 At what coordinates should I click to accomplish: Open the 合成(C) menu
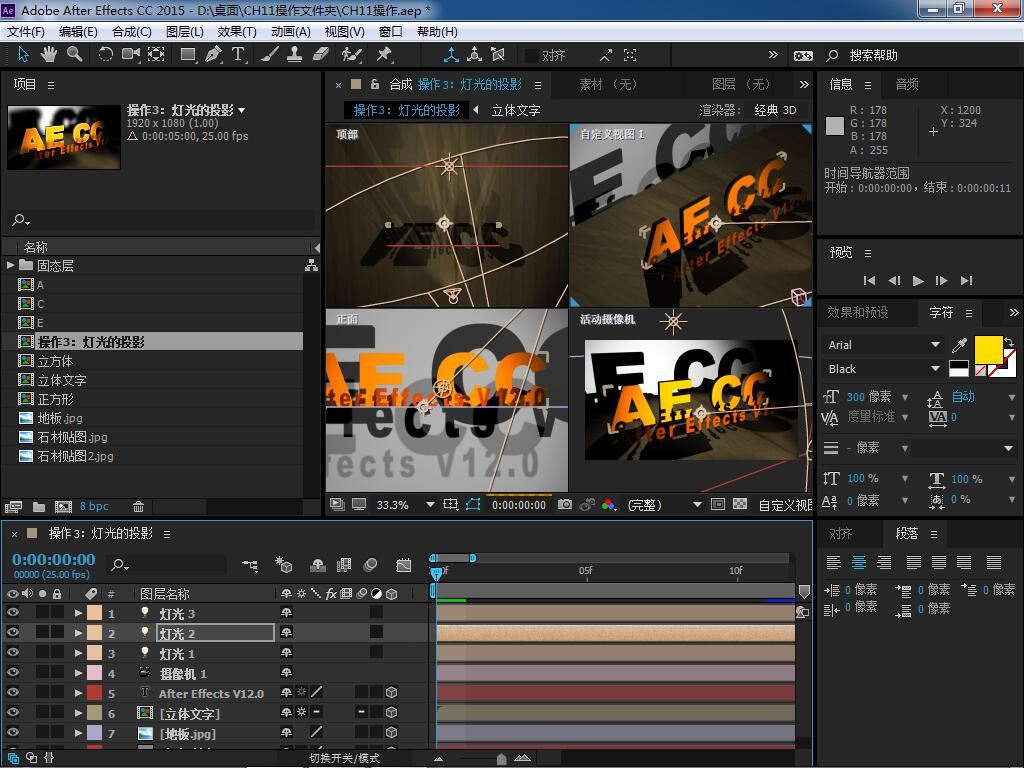pos(132,31)
